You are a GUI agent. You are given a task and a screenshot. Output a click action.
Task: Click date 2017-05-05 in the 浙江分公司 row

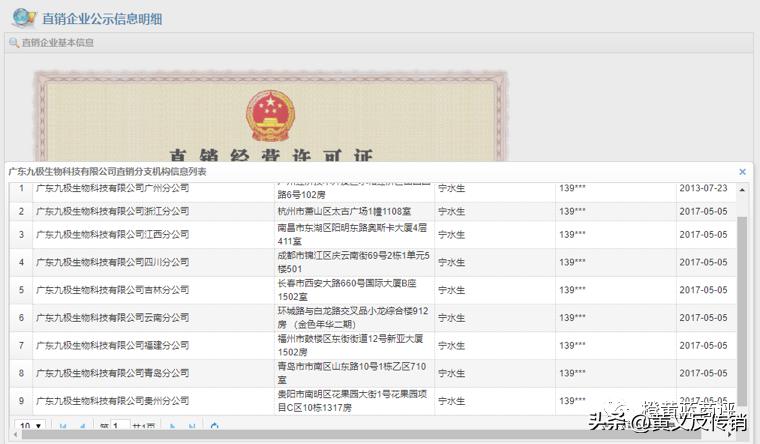[703, 211]
